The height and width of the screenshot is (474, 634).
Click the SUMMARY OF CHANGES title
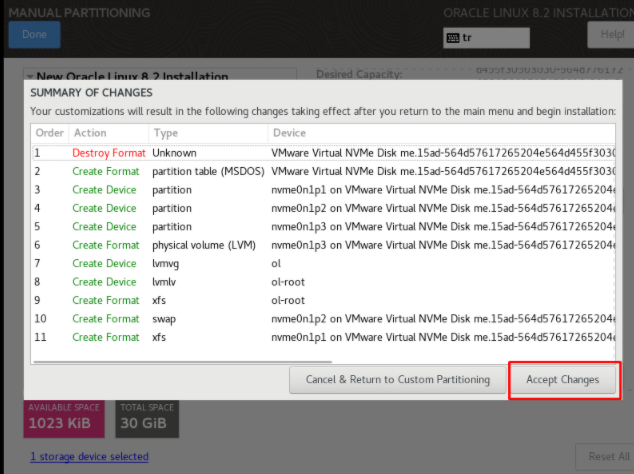[91, 93]
